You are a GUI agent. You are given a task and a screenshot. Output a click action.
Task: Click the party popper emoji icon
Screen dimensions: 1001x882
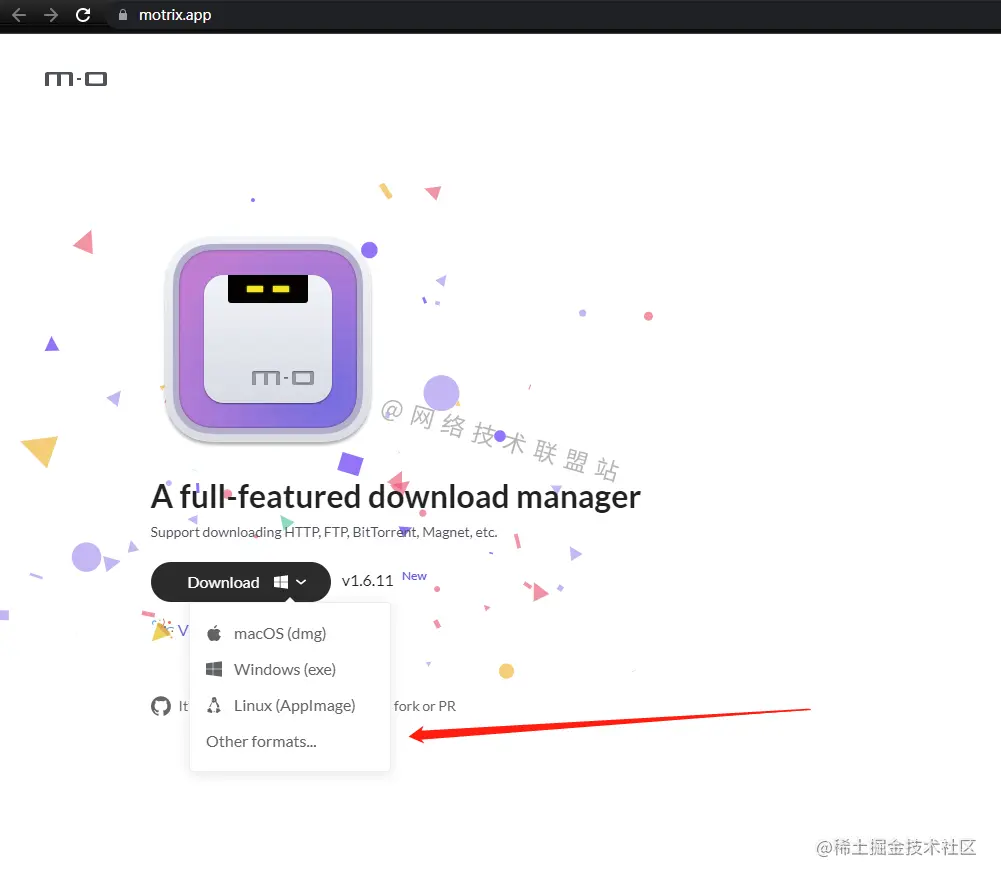coord(162,630)
